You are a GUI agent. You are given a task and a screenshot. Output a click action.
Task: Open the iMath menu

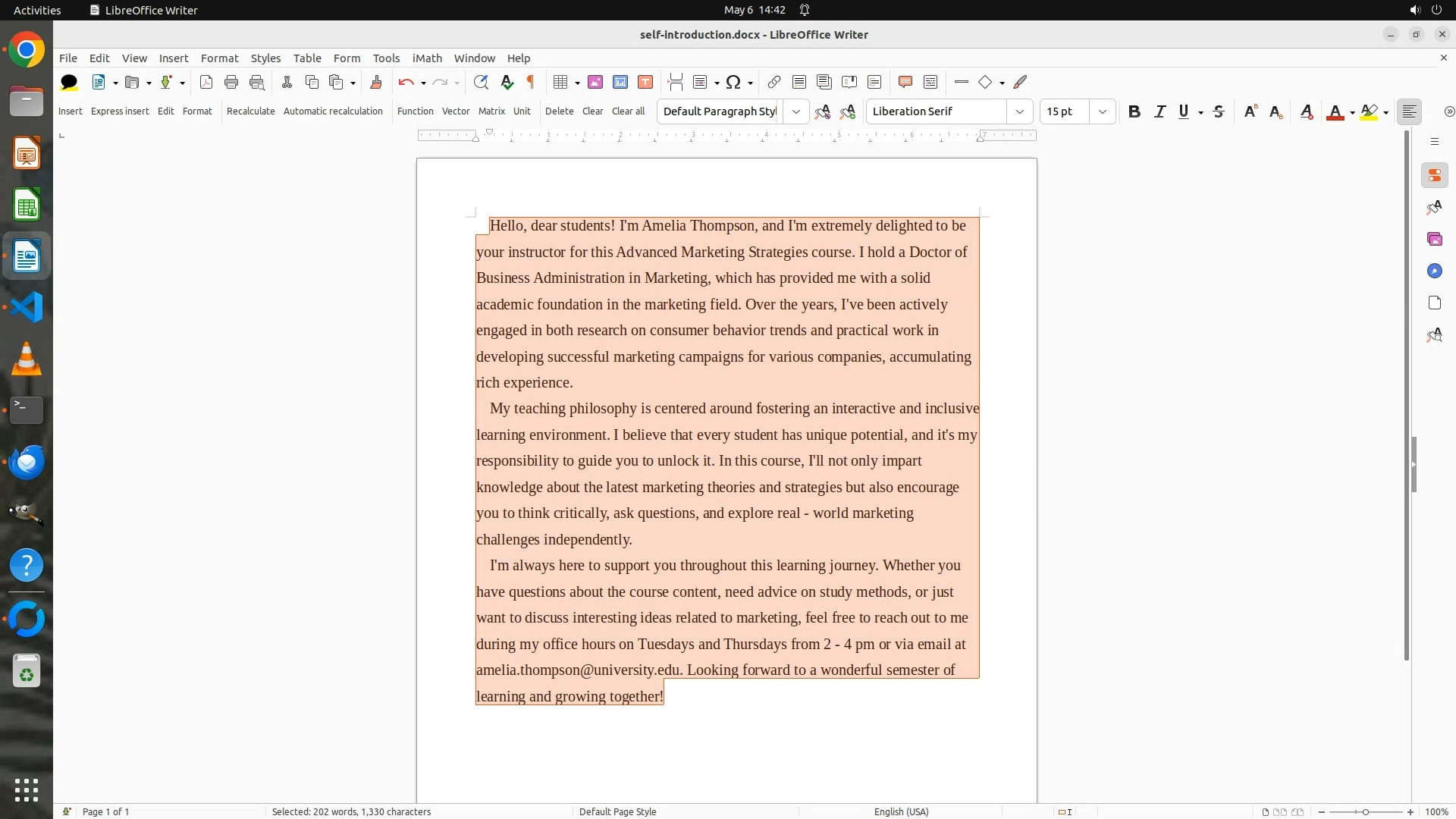[426, 58]
